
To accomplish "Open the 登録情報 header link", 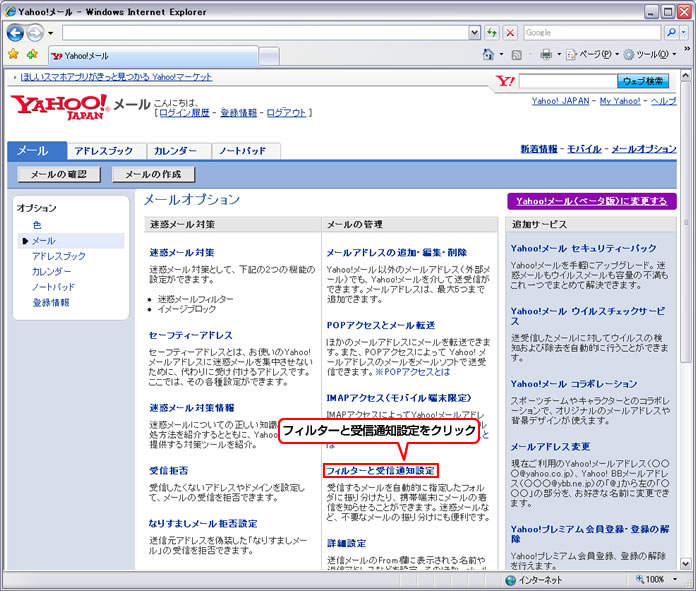I will tap(239, 113).
